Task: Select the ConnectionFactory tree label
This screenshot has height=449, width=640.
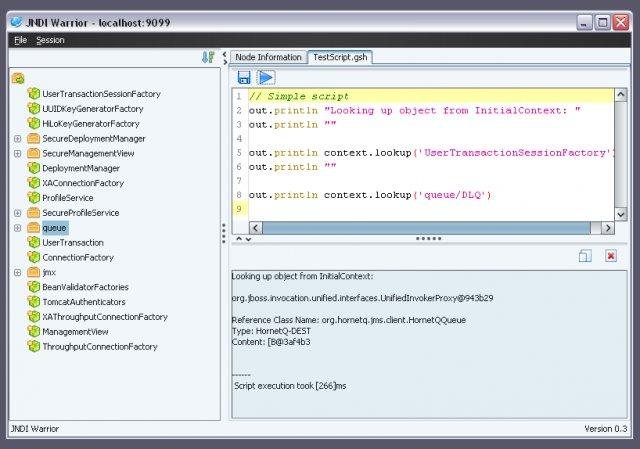Action: tap(78, 258)
